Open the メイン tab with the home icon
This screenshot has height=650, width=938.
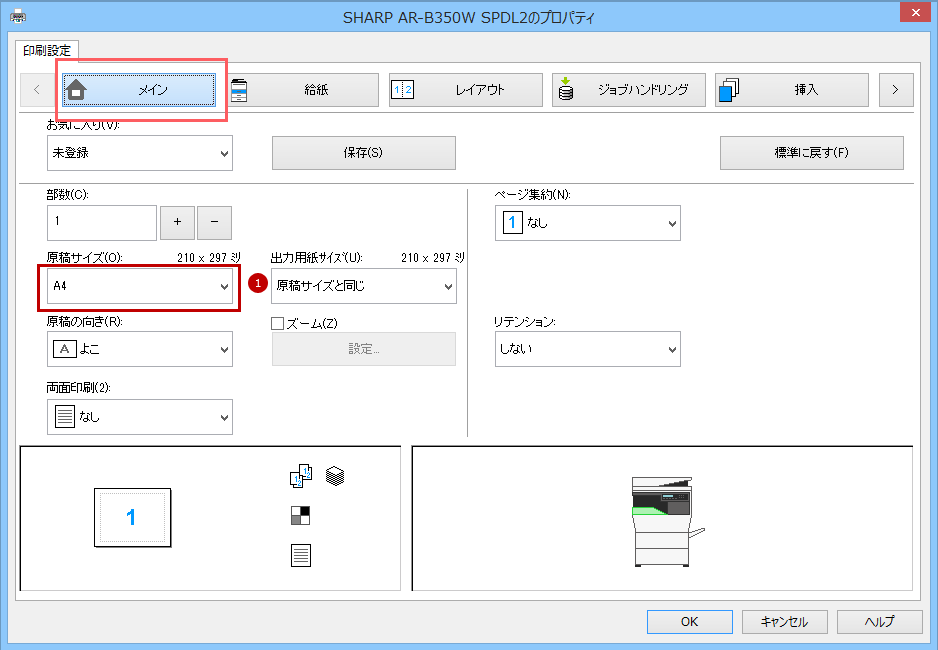139,90
